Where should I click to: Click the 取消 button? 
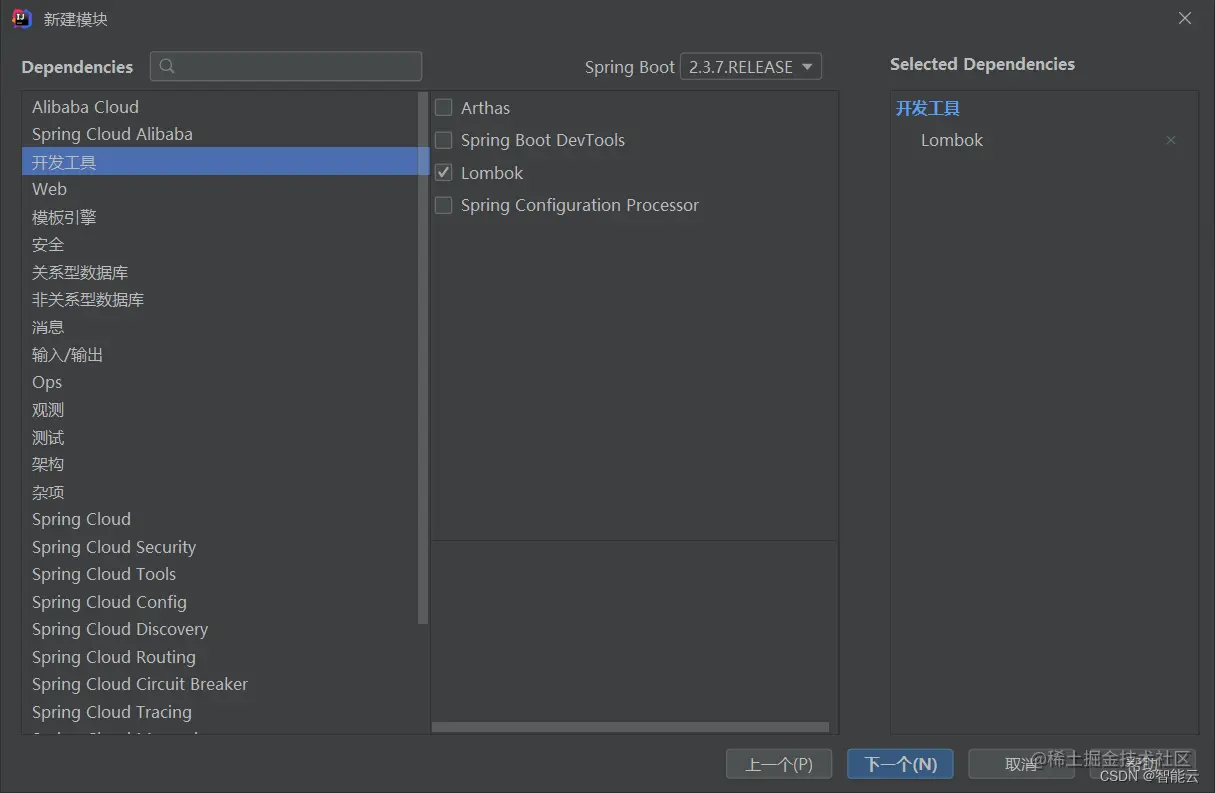[1021, 764]
